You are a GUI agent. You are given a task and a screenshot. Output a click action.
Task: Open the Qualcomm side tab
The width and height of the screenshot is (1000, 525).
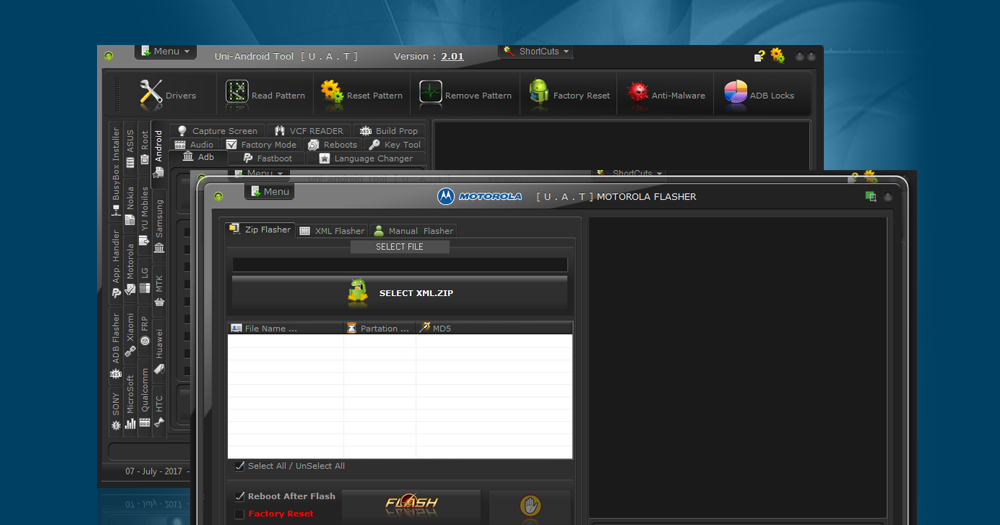tap(145, 398)
